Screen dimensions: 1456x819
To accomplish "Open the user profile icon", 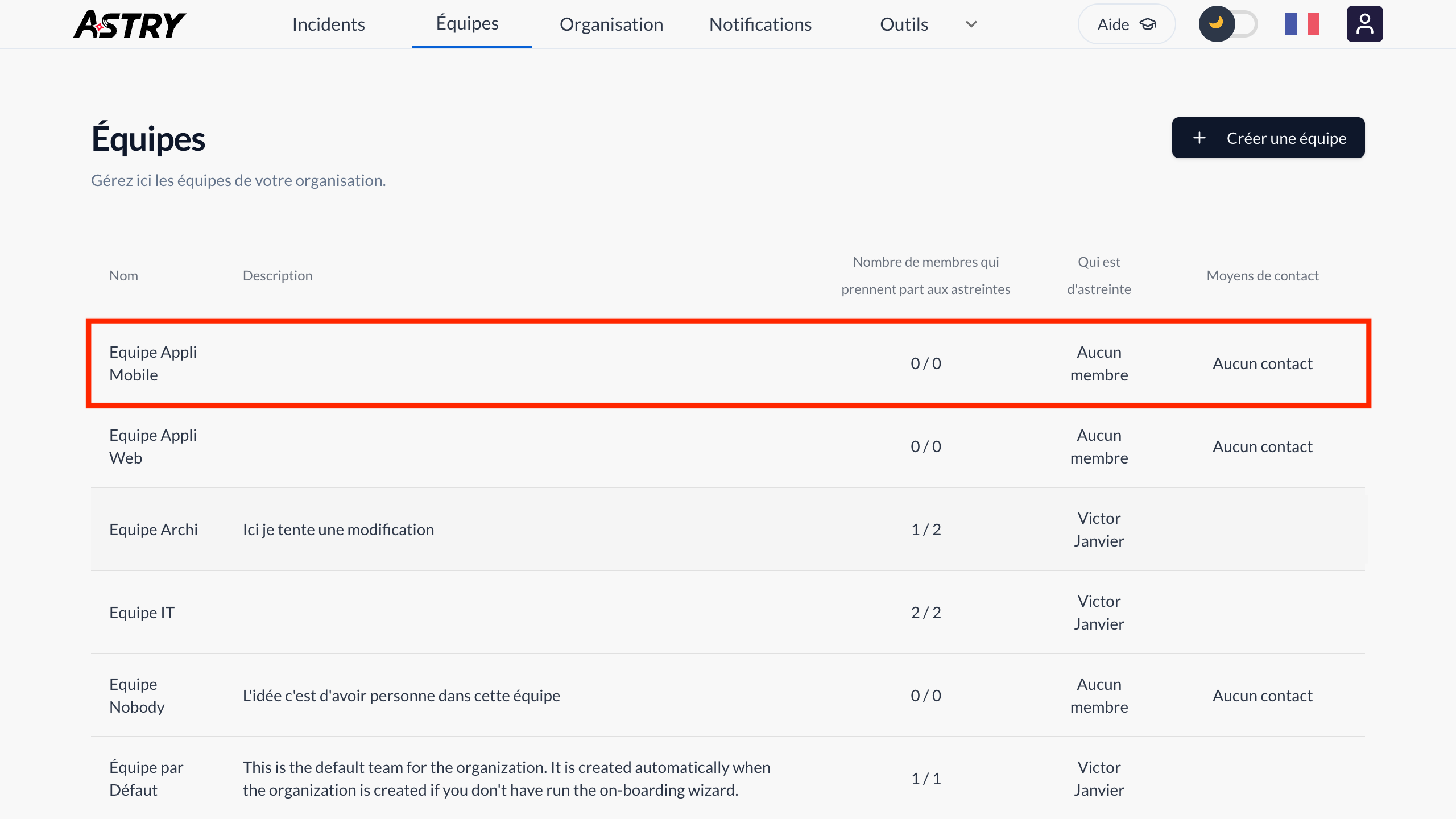I will (1364, 24).
